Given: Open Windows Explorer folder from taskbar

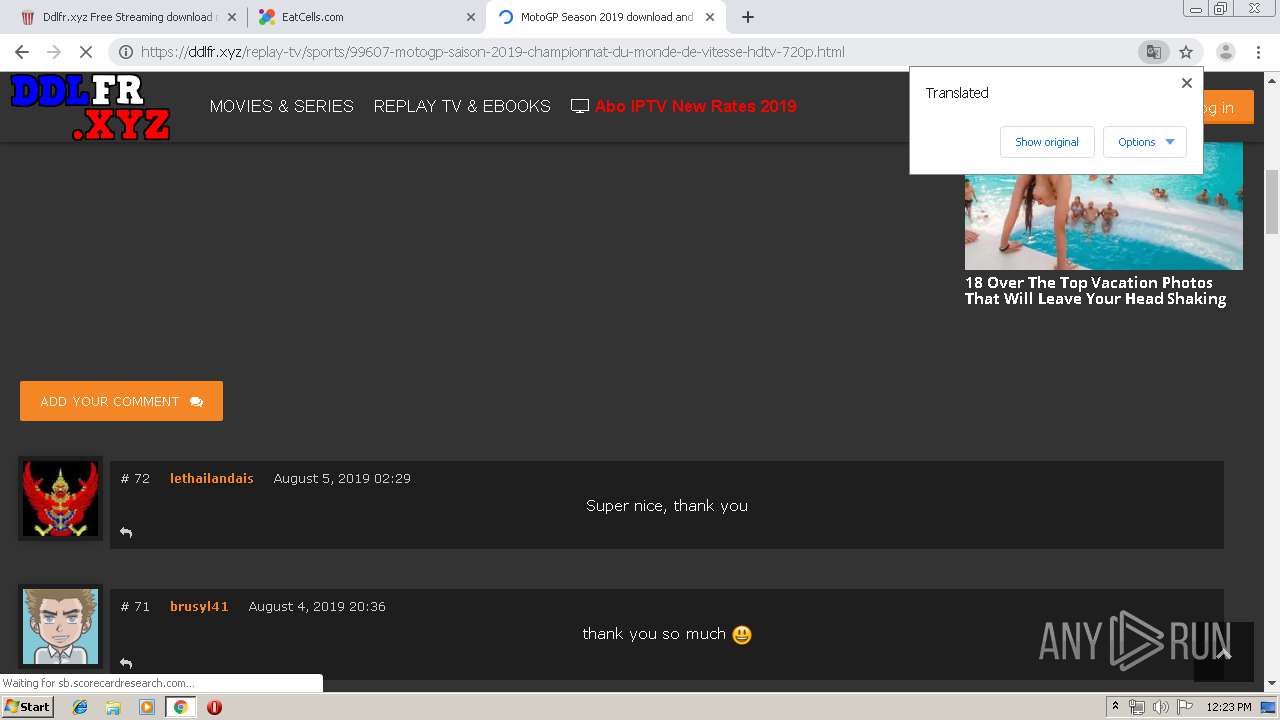Looking at the screenshot, I should [x=113, y=707].
